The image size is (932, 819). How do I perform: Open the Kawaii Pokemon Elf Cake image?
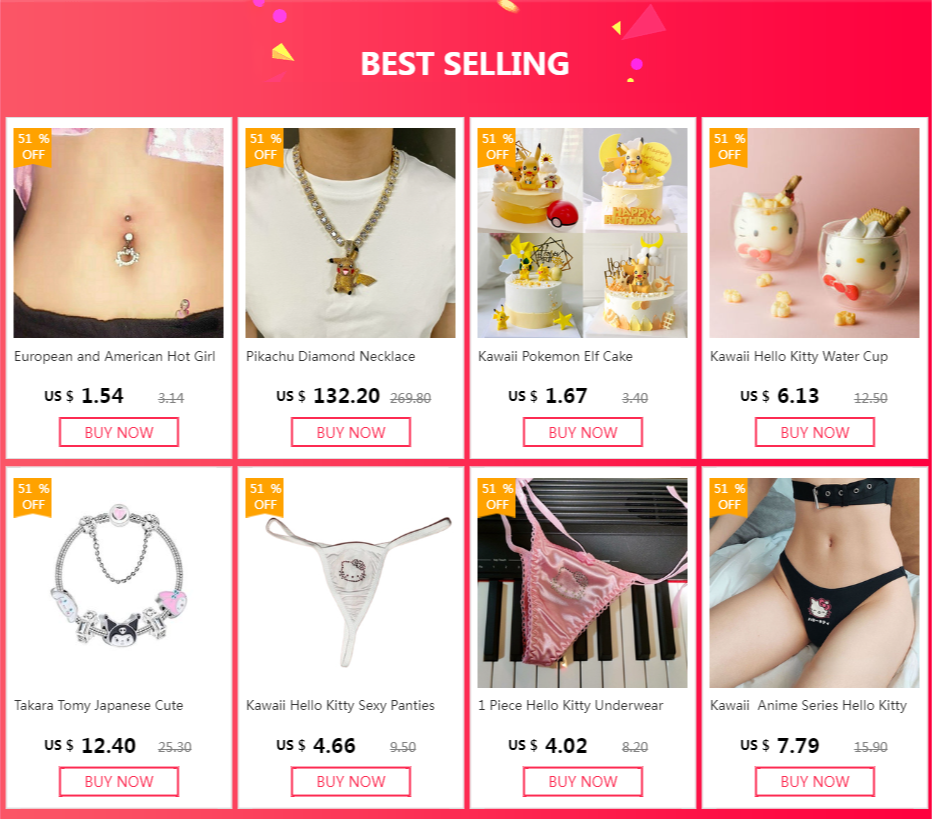point(582,232)
